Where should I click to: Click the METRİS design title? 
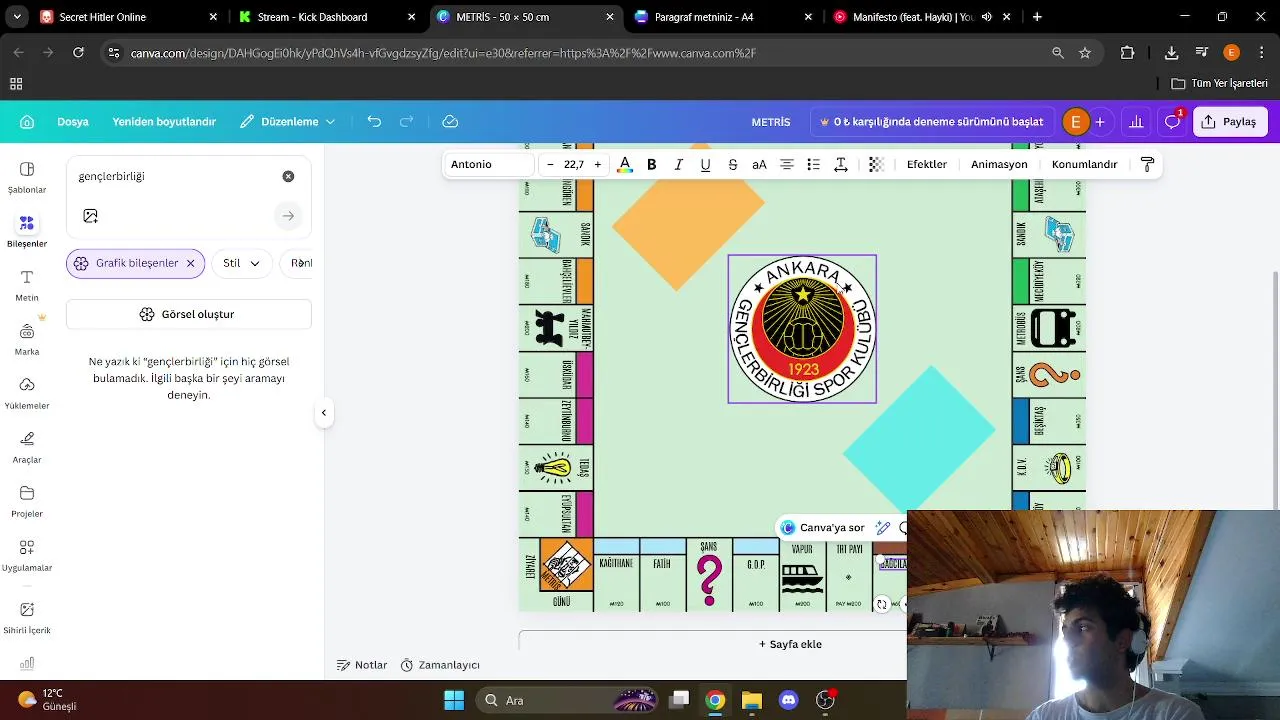pos(771,122)
